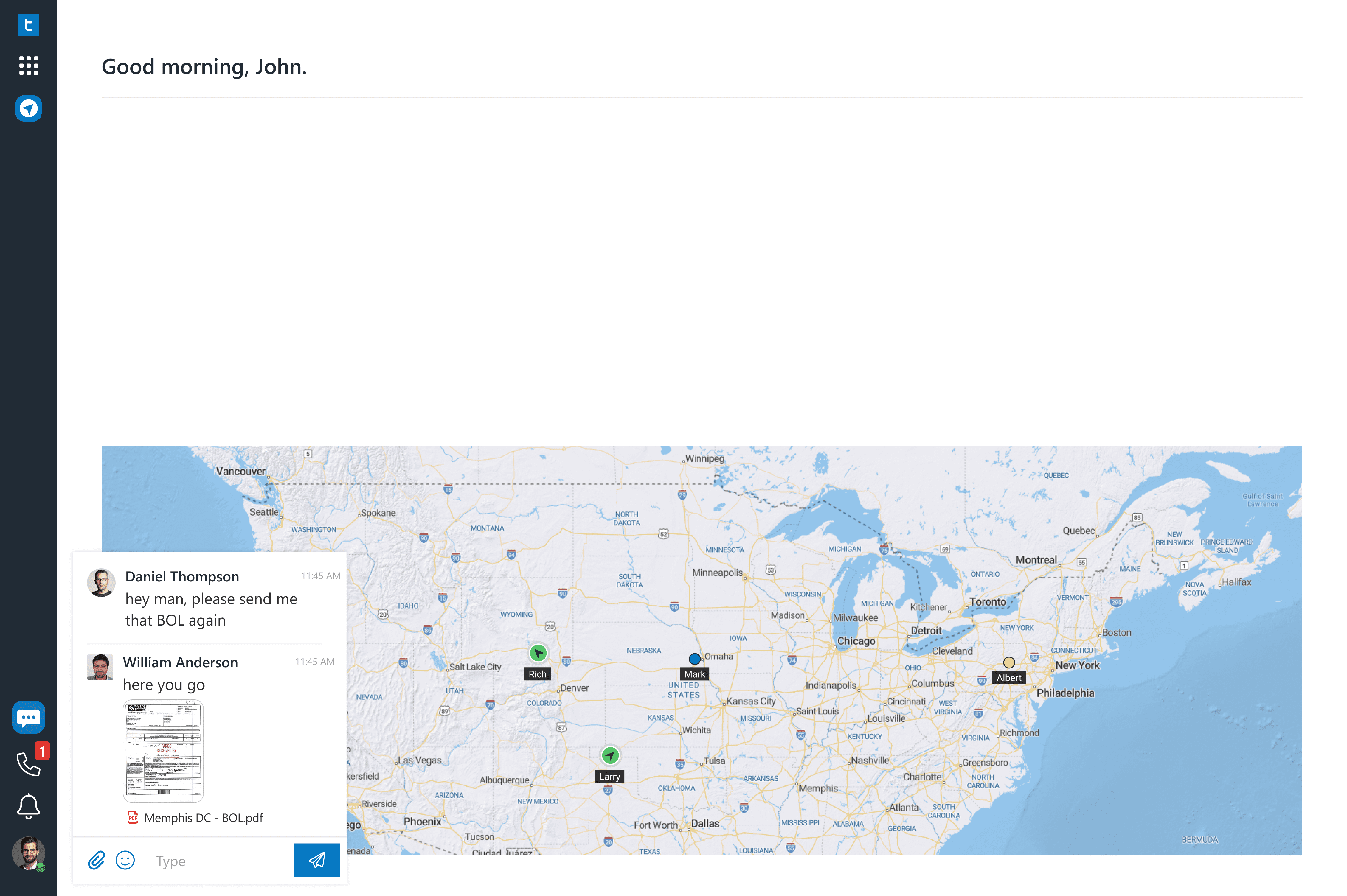
Task: Open the chat messages icon in the sidebar
Action: pyautogui.click(x=28, y=717)
